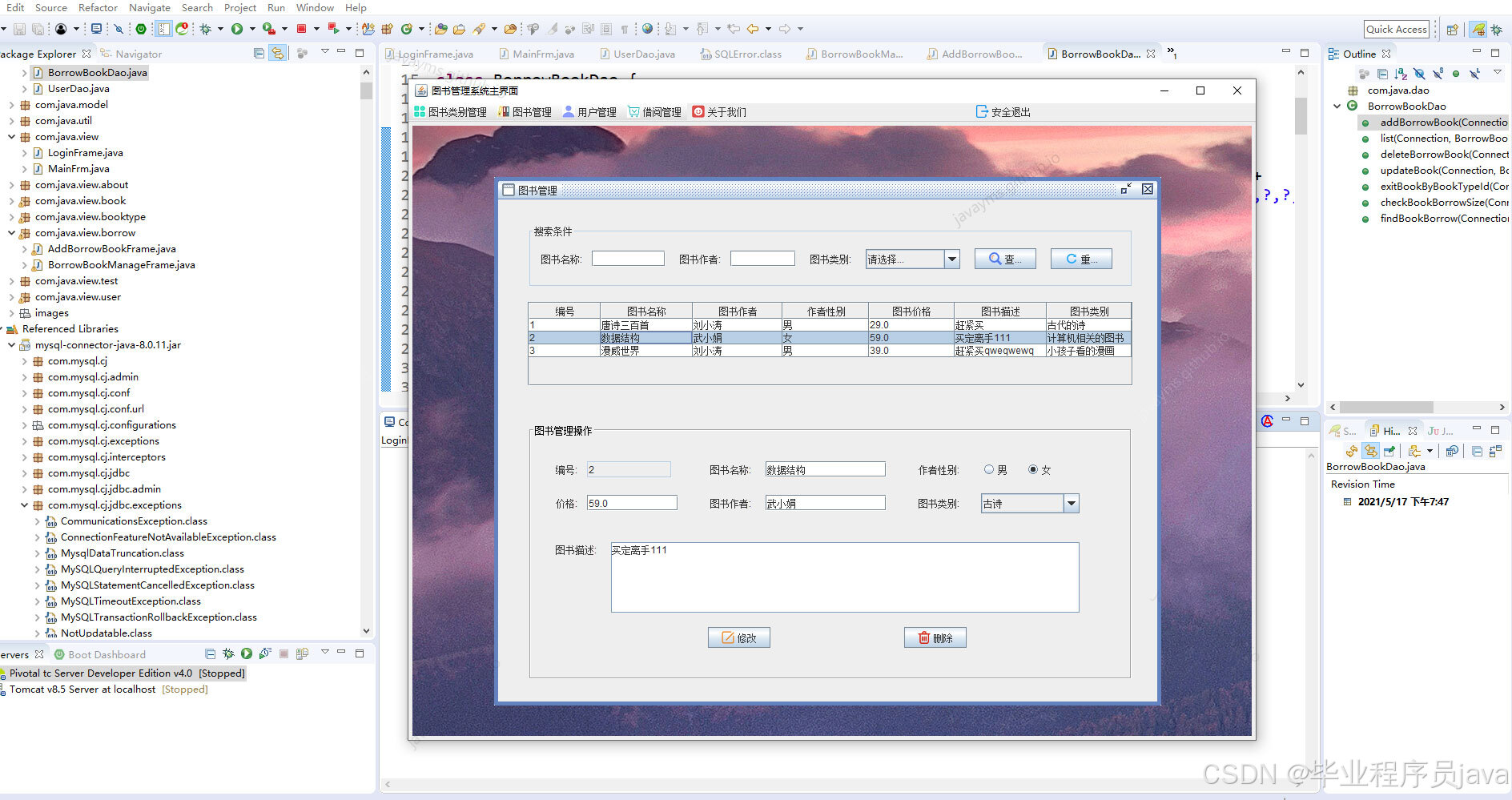Open 借阅管理 menu
The image size is (1512, 800).
point(654,112)
